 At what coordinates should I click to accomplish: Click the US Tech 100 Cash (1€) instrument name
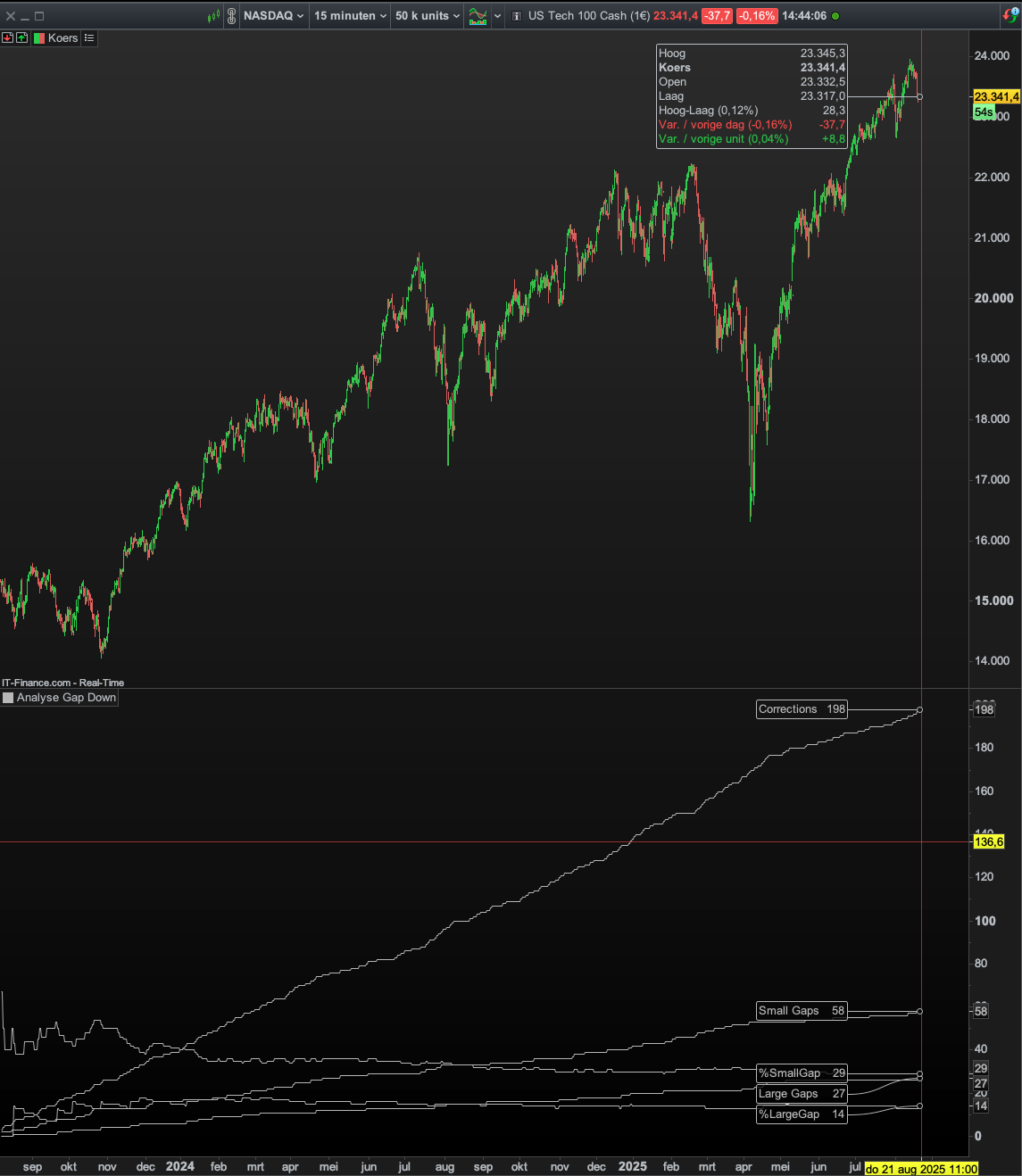589,16
